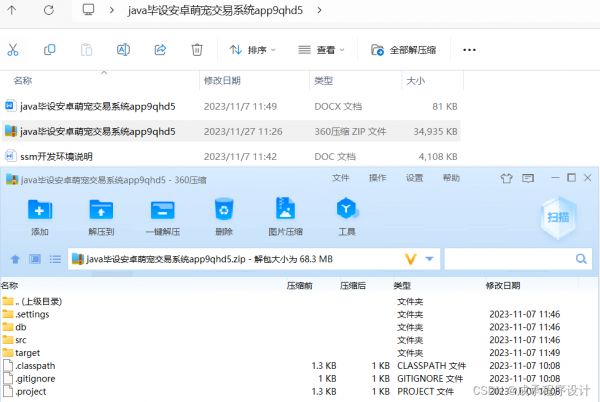Open the three-dots more options menu
This screenshot has height=402, width=600.
[x=469, y=50]
